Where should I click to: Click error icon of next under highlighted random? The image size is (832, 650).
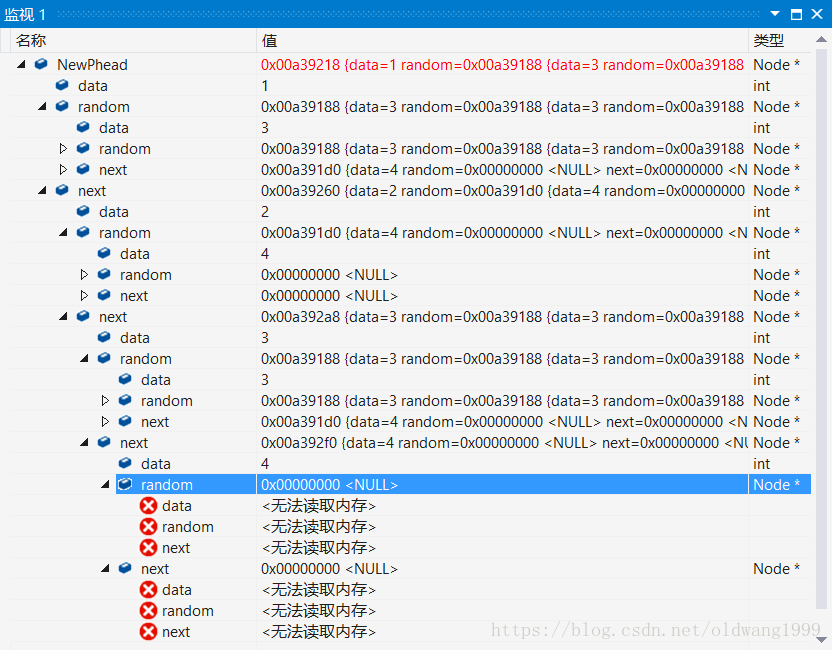(149, 547)
